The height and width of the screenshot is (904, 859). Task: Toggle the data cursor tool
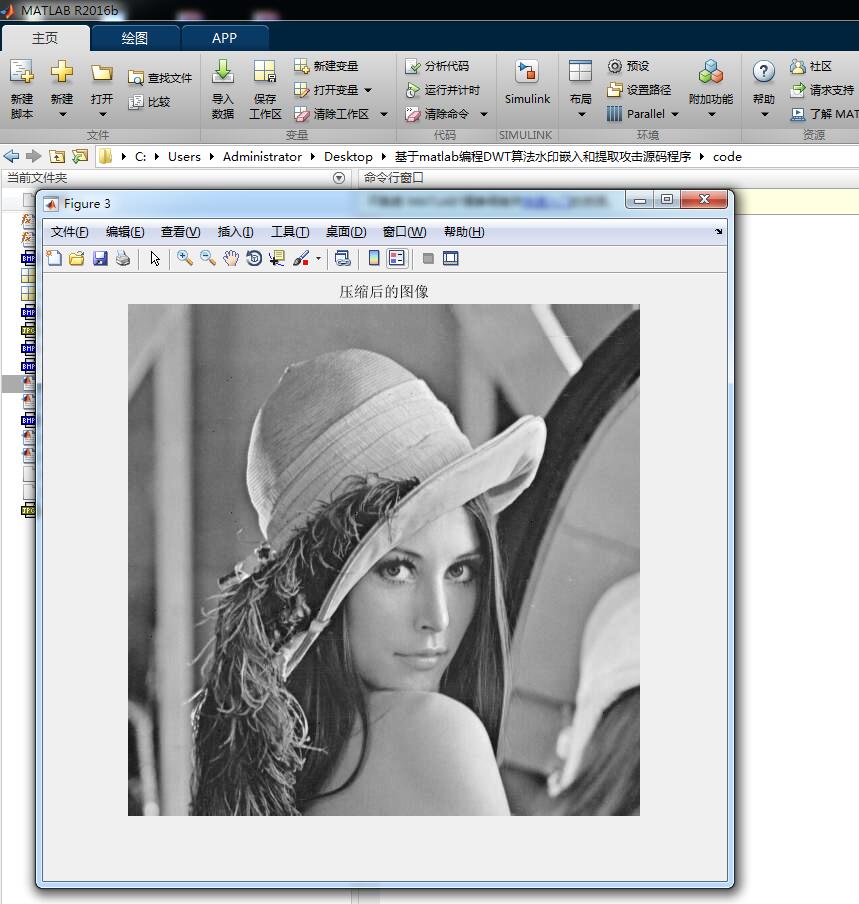pos(277,258)
